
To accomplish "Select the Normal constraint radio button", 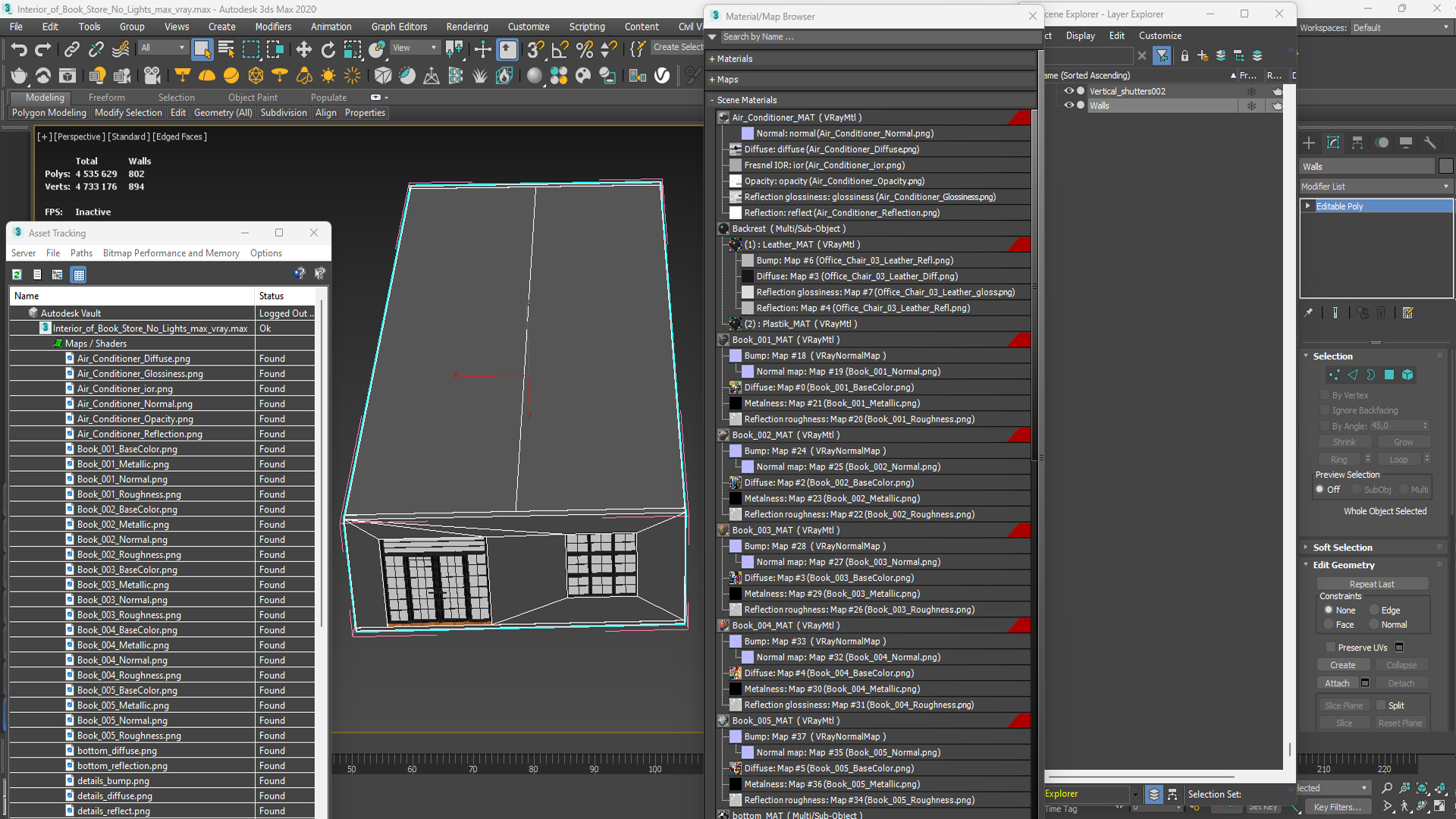I will tap(1373, 624).
